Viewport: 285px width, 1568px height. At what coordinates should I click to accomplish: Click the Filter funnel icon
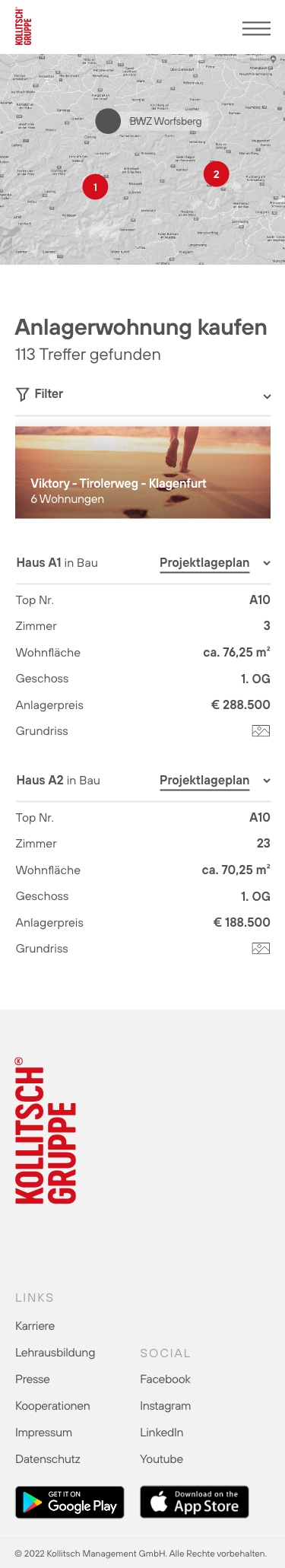tap(22, 394)
